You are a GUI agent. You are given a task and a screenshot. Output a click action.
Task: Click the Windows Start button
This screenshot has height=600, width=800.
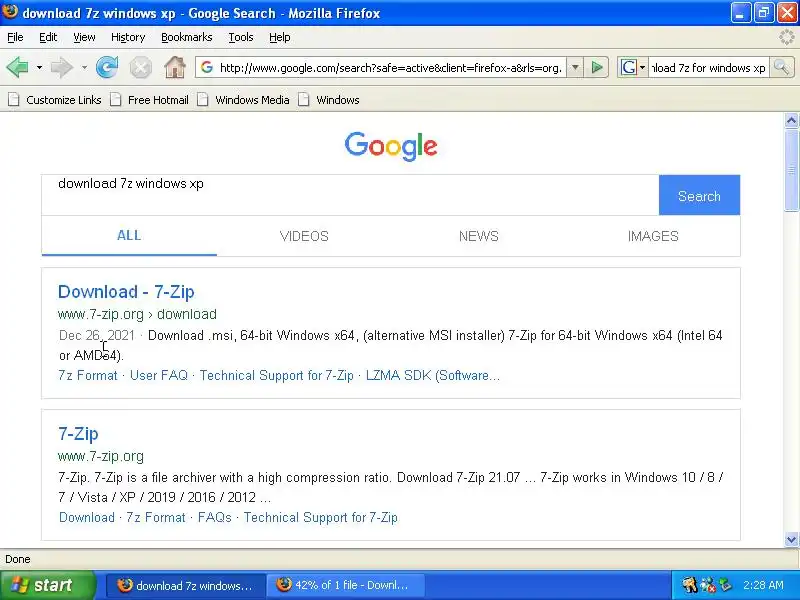click(x=47, y=585)
